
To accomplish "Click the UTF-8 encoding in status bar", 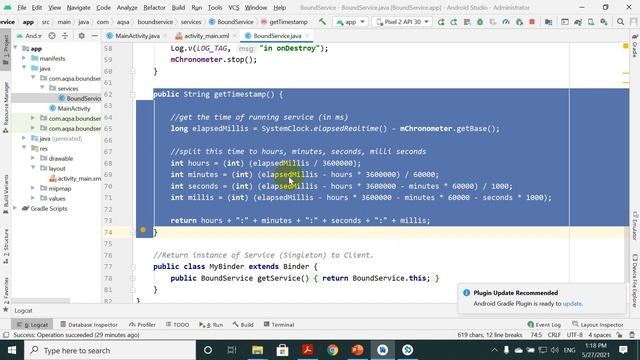I will (x=574, y=335).
